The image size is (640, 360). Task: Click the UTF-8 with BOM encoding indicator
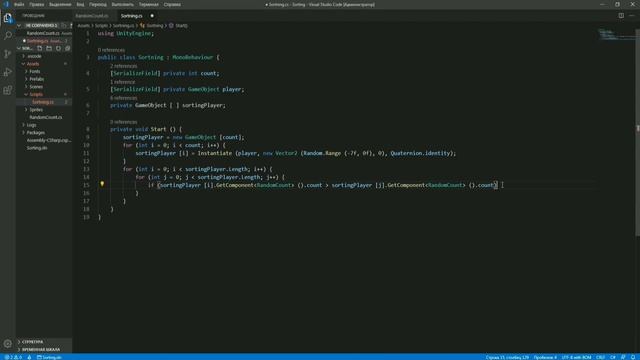pyautogui.click(x=576, y=357)
